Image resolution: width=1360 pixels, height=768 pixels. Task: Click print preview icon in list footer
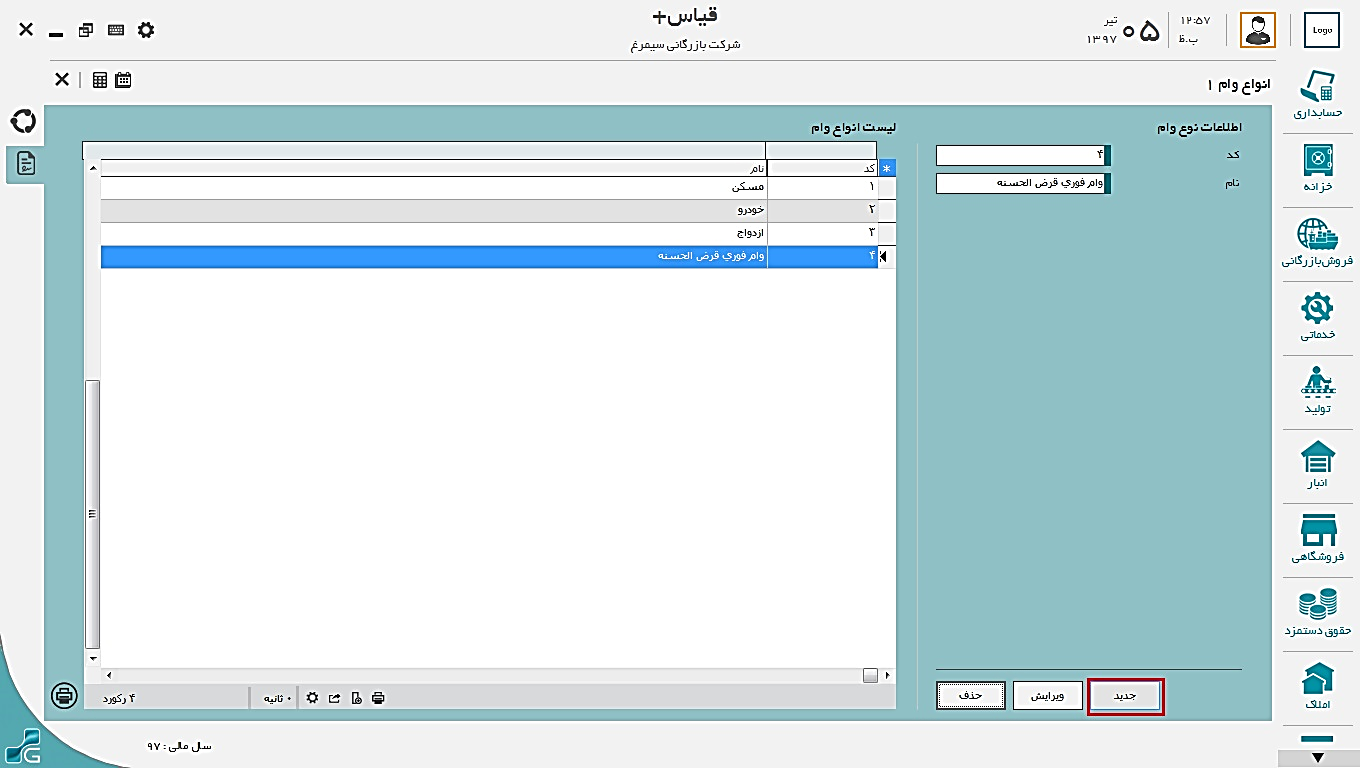click(357, 698)
